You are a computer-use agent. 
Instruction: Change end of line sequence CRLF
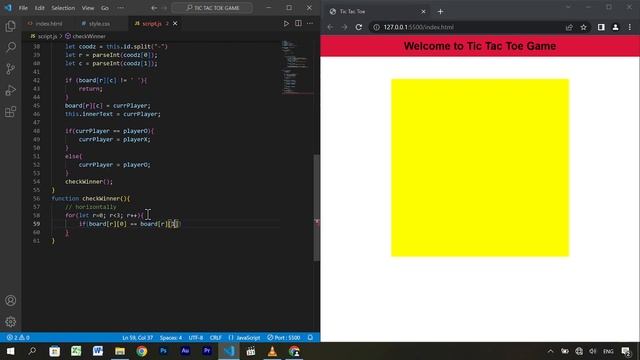(x=216, y=338)
